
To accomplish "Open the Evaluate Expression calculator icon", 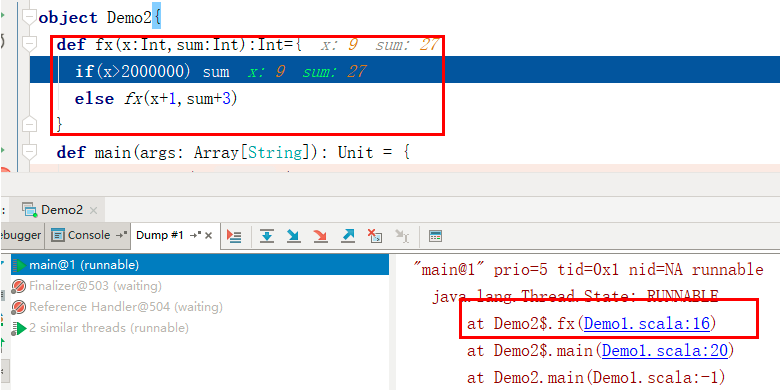I will click(x=435, y=236).
